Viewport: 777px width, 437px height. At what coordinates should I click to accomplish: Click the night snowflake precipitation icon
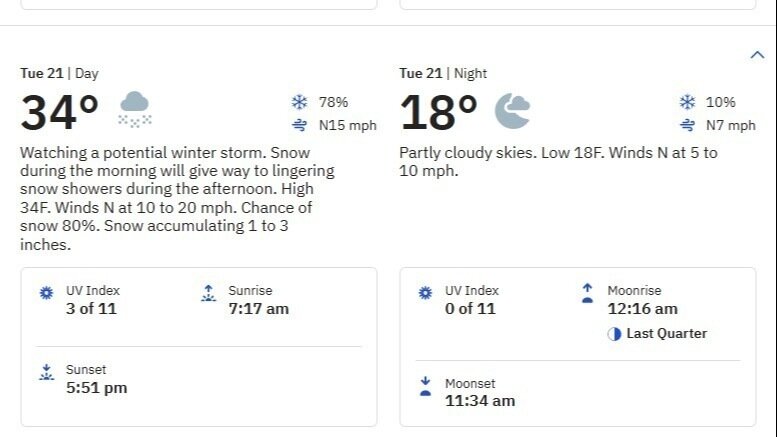tap(687, 102)
